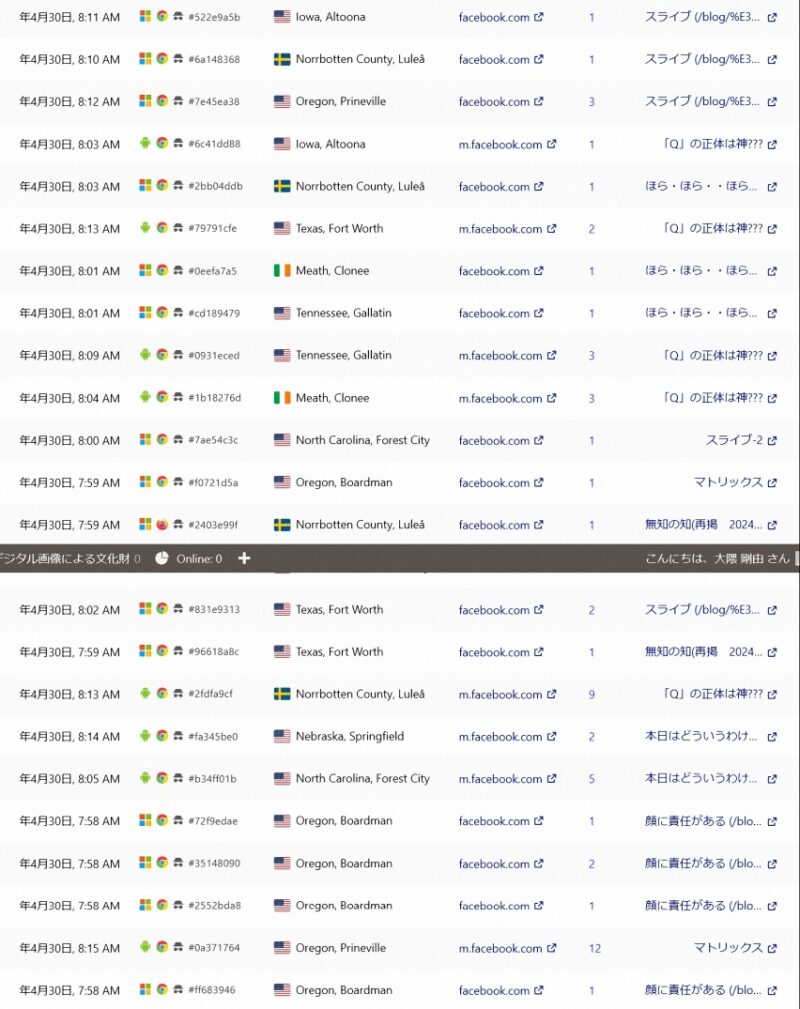Open the facebook.com referrer link for visitor #7ae54c3c
Image resolution: width=800 pixels, height=1009 pixels.
pos(492,441)
